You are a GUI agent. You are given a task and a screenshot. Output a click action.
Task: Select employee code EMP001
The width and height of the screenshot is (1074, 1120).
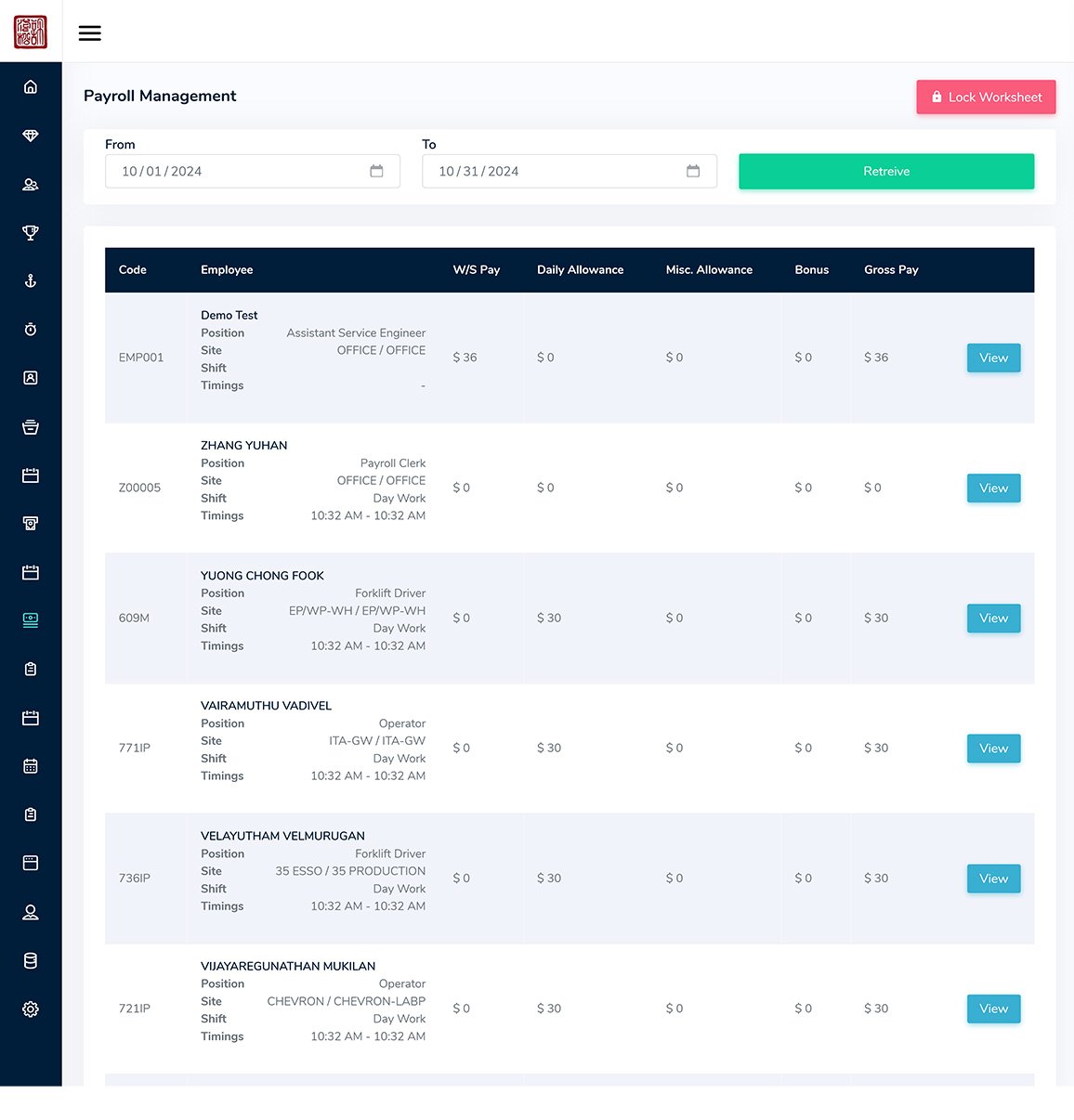point(141,358)
